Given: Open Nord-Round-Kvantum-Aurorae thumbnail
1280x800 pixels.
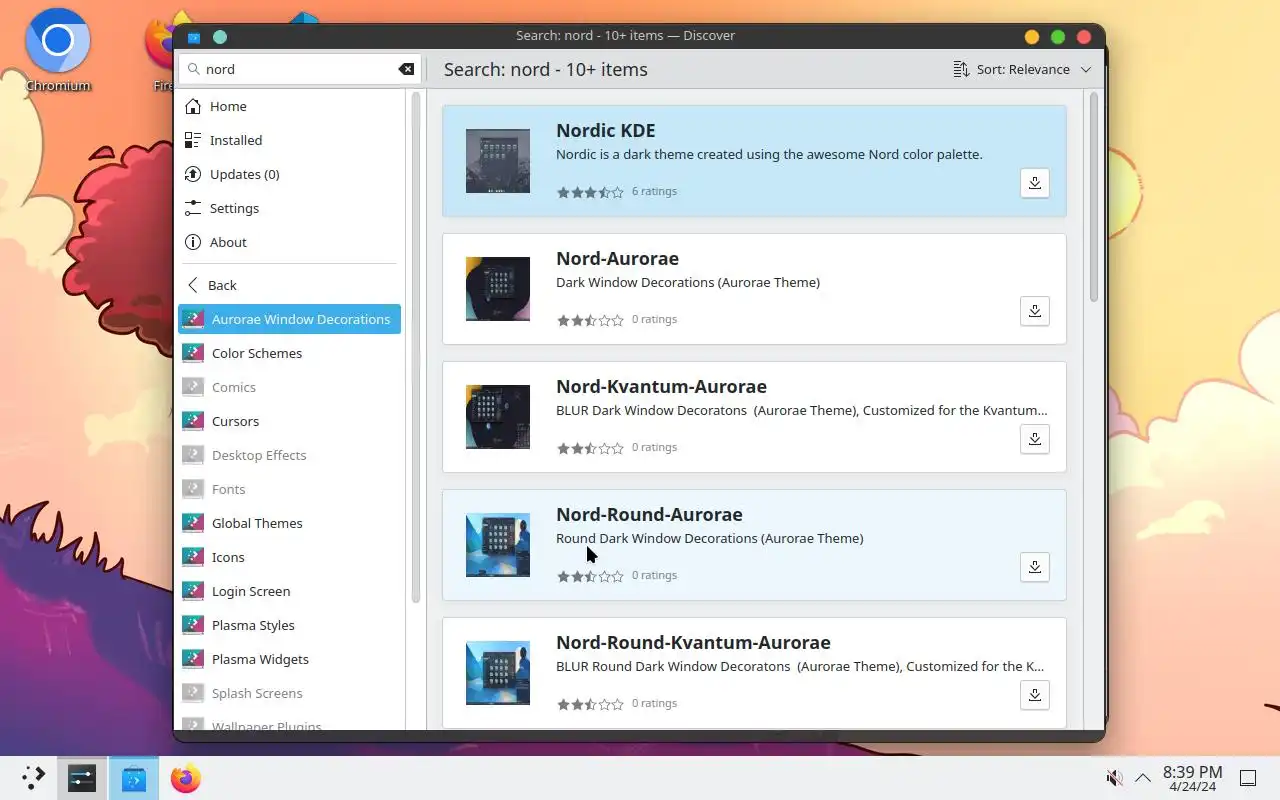Looking at the screenshot, I should coord(498,673).
